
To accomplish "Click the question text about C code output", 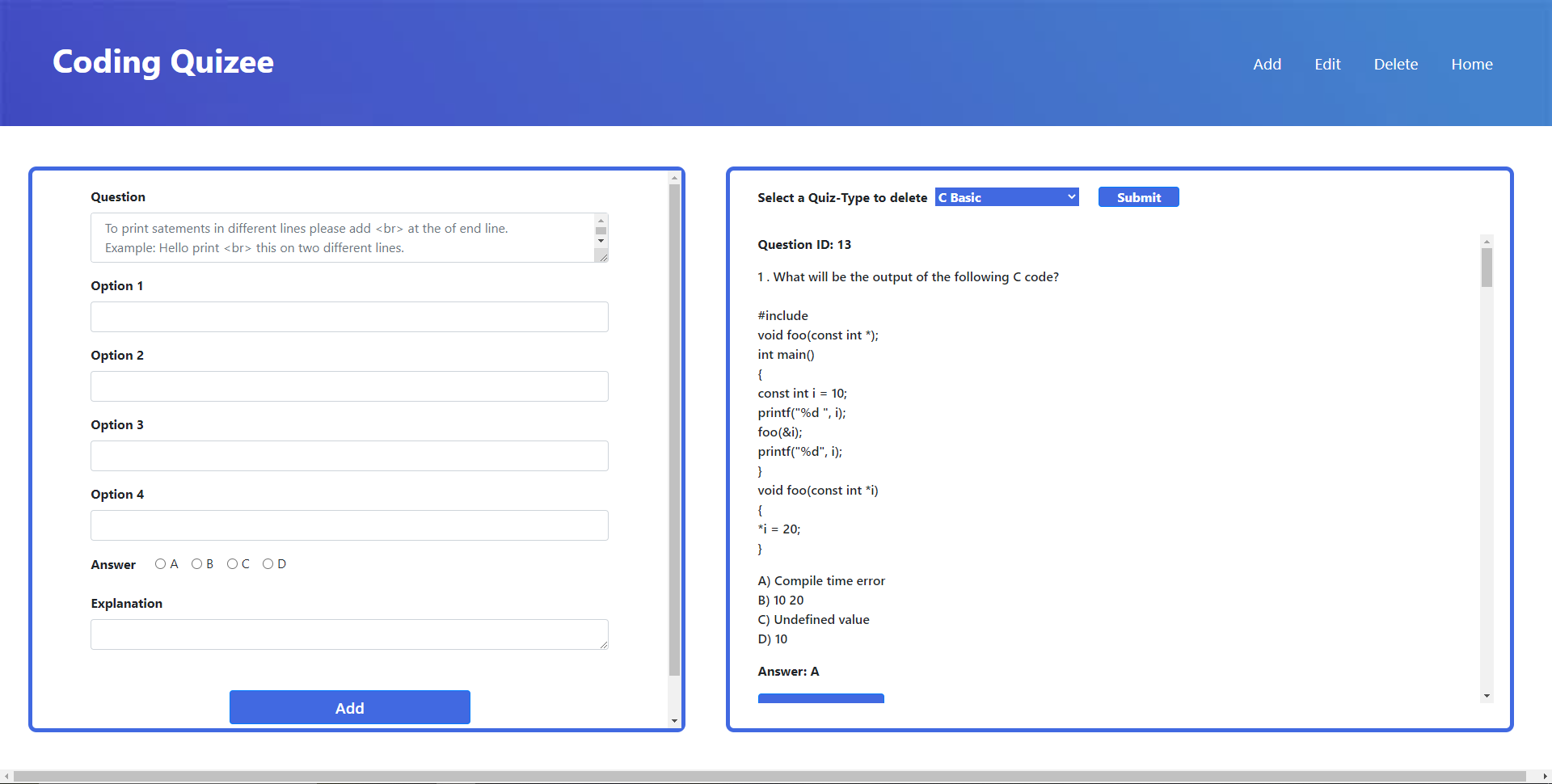I will [x=909, y=277].
